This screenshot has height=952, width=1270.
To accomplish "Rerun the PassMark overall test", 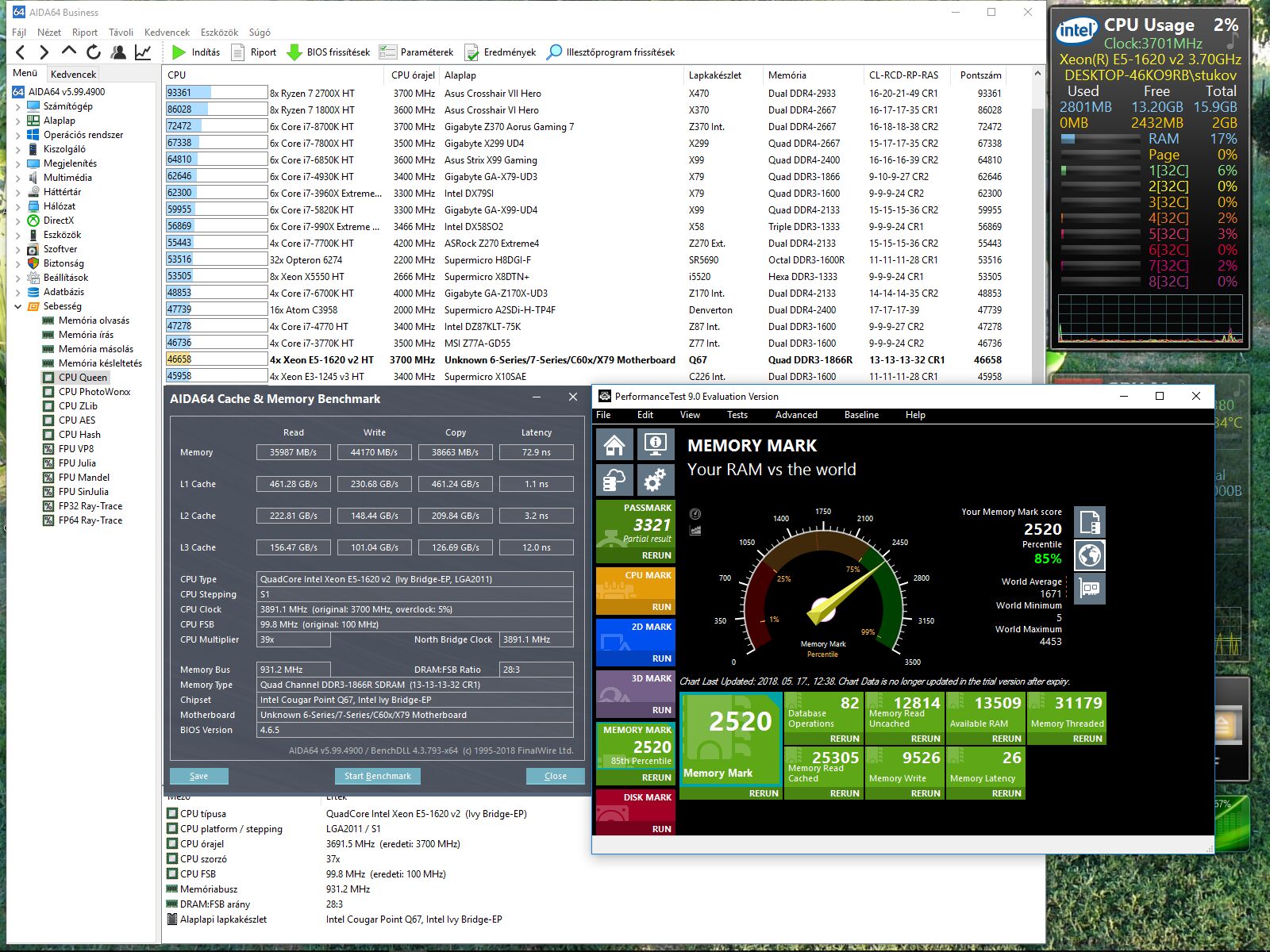I will pyautogui.click(x=656, y=555).
